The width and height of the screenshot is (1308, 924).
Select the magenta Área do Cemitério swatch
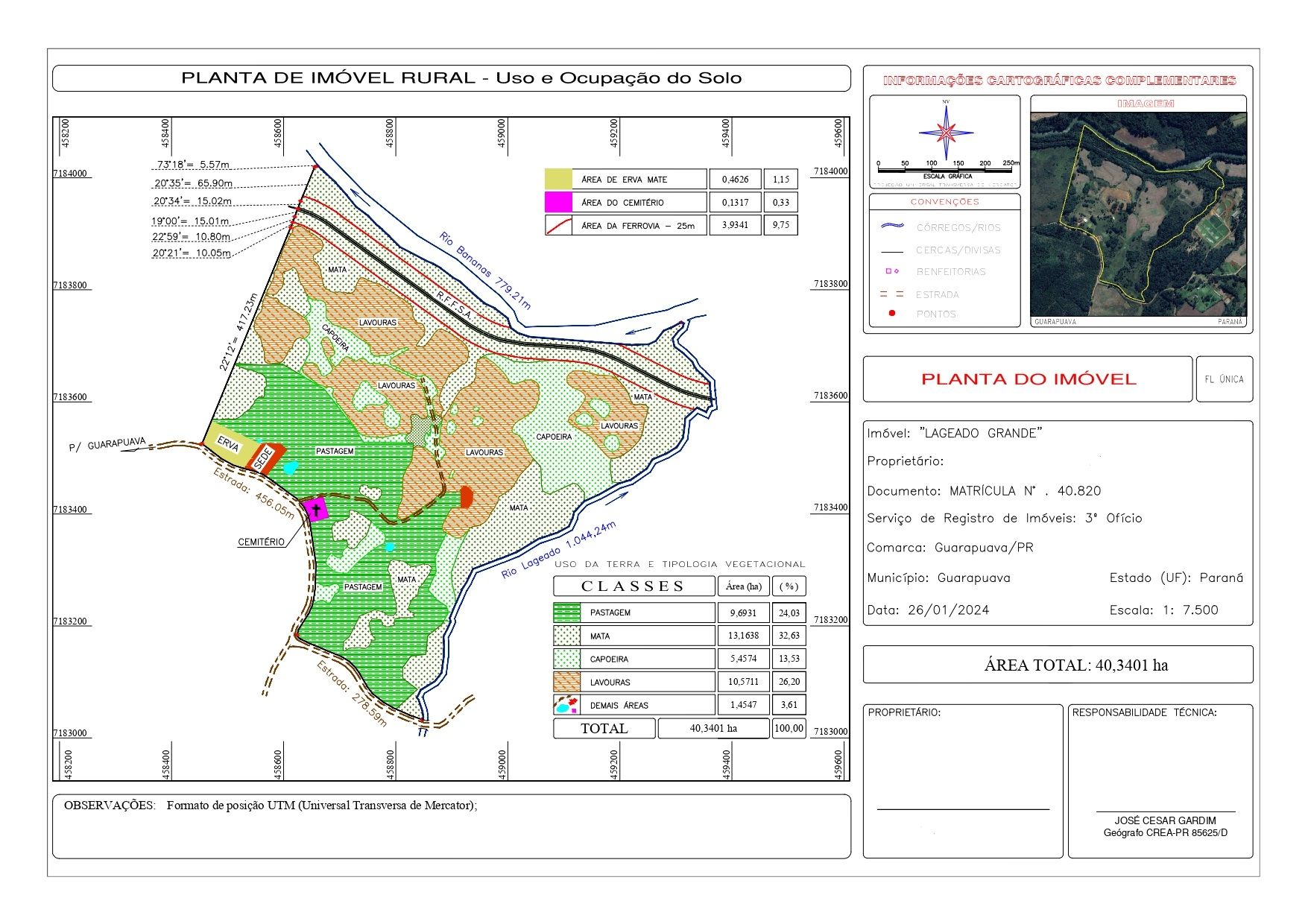[x=558, y=202]
